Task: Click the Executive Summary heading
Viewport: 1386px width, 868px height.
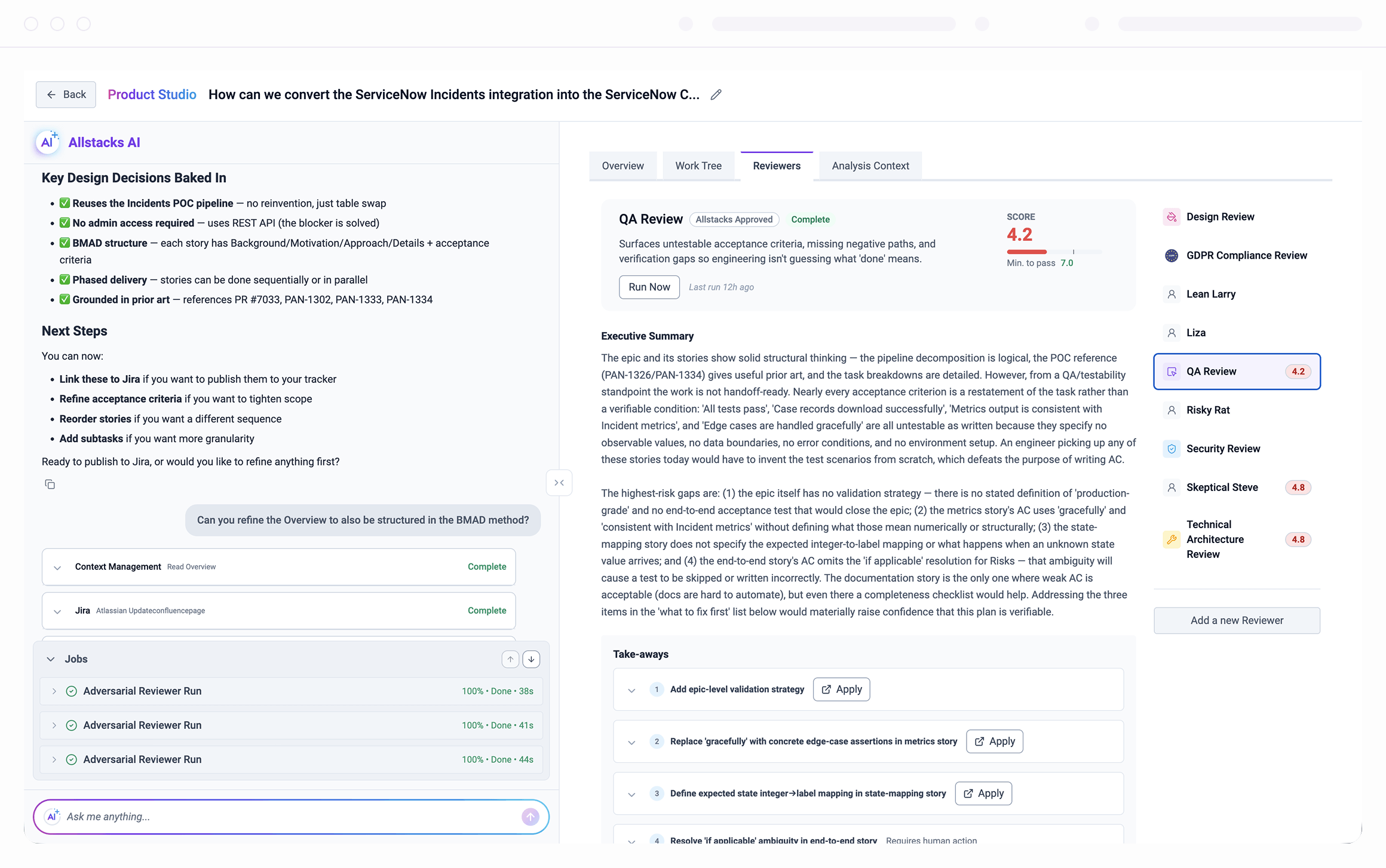Action: (647, 336)
